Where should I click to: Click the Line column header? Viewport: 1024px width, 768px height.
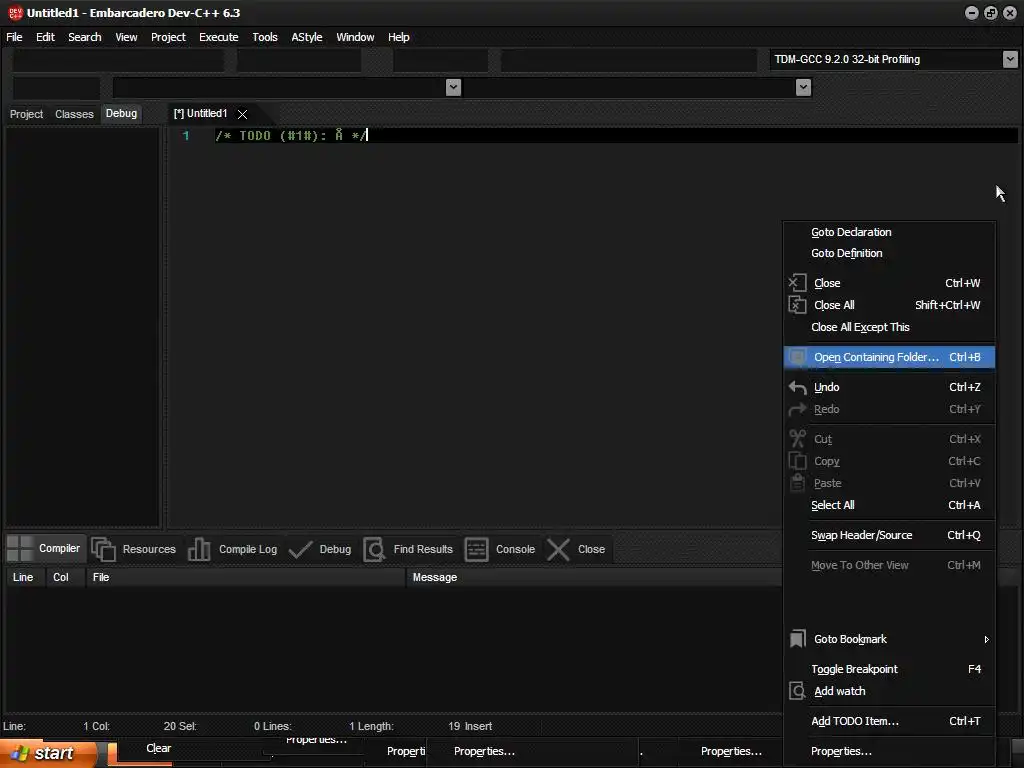point(23,577)
